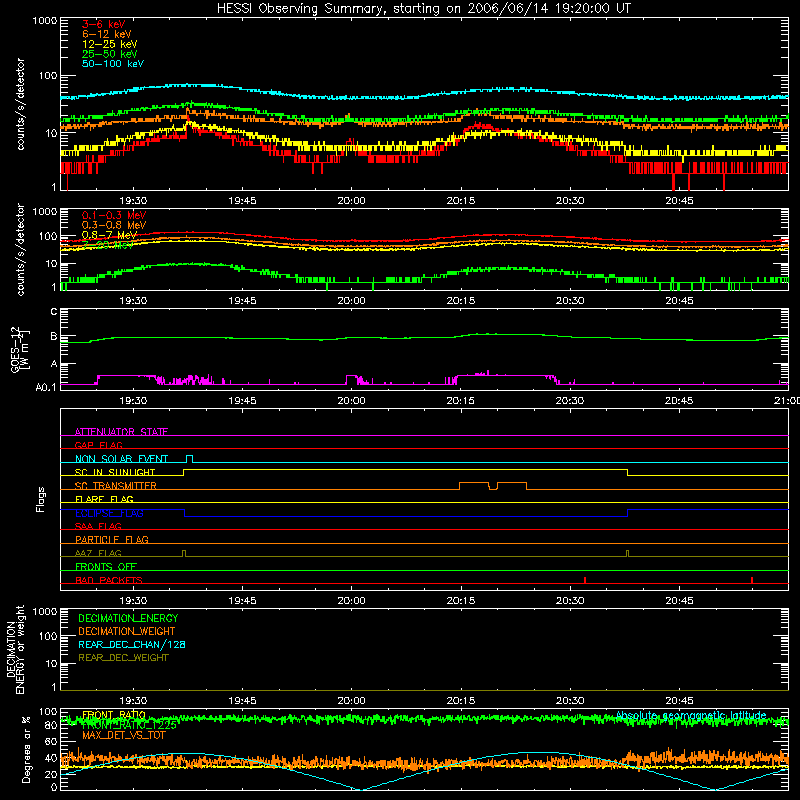The height and width of the screenshot is (800, 800).
Task: Select the ATTENUATOR_STATE flag label
Action: 121,432
